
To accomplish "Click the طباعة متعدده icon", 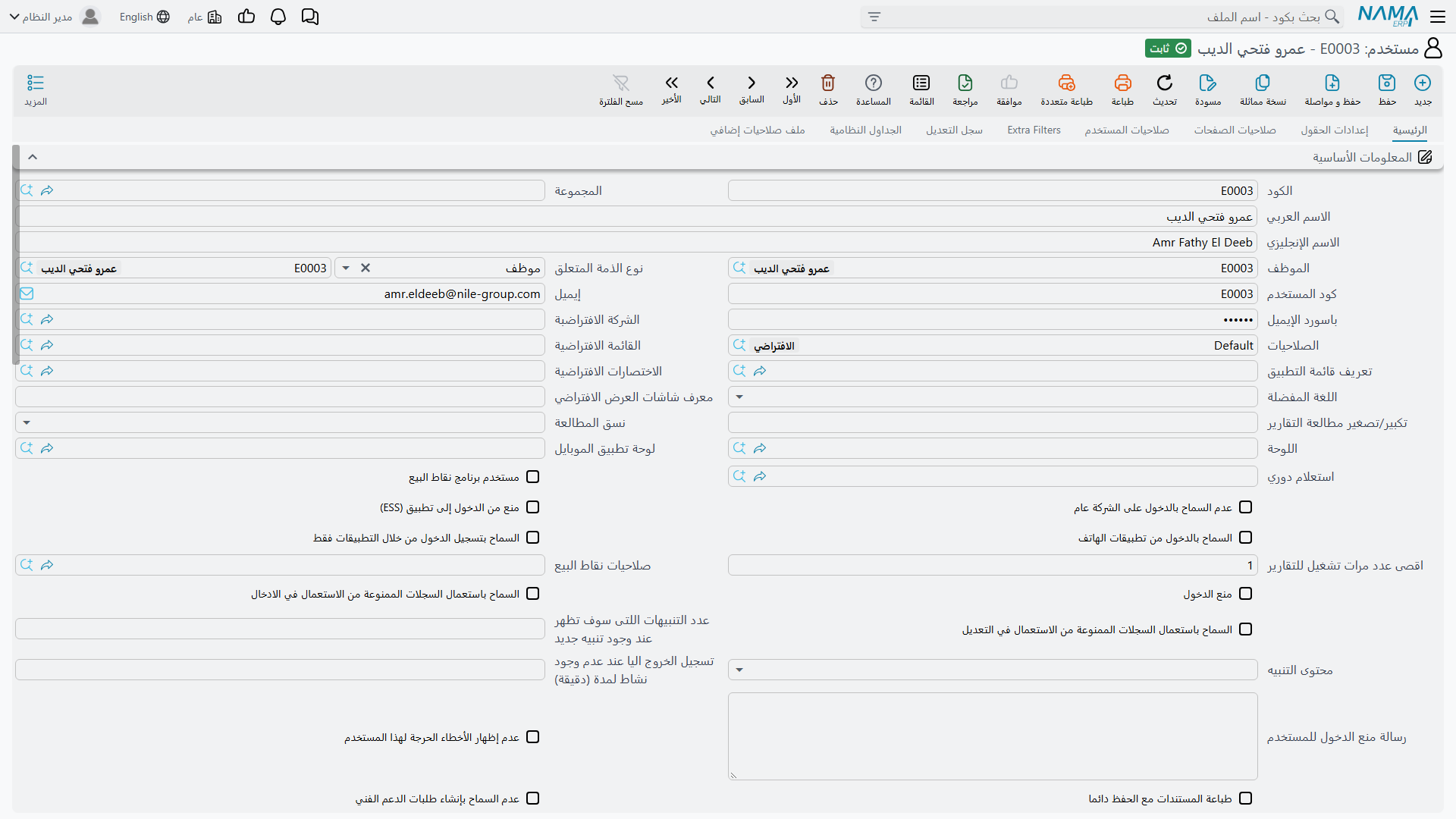I will point(1067,83).
